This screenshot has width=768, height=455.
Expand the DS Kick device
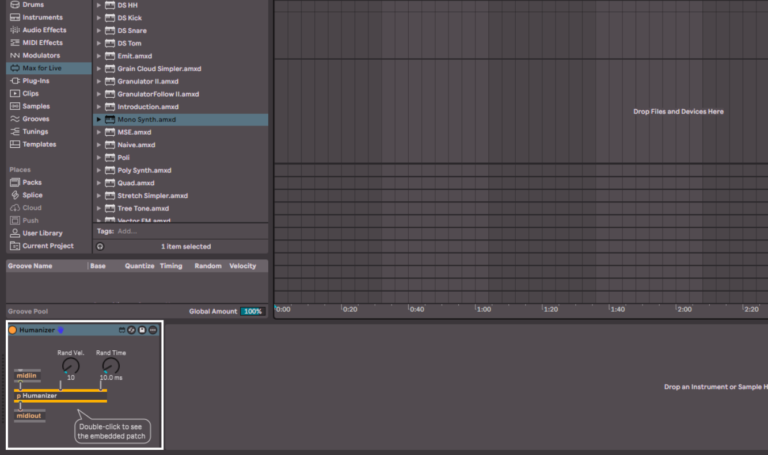[98, 18]
